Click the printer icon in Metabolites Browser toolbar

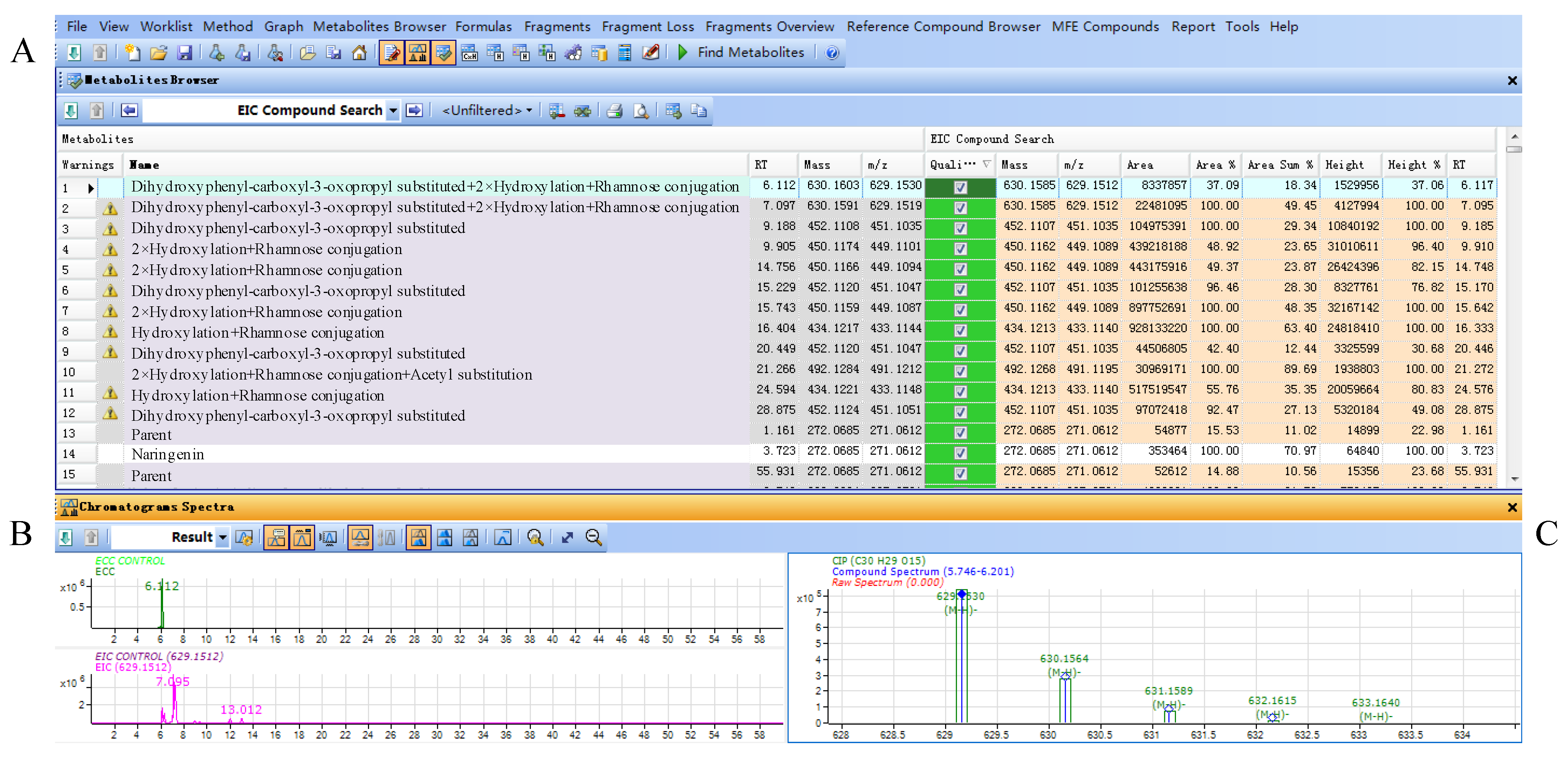pyautogui.click(x=615, y=111)
